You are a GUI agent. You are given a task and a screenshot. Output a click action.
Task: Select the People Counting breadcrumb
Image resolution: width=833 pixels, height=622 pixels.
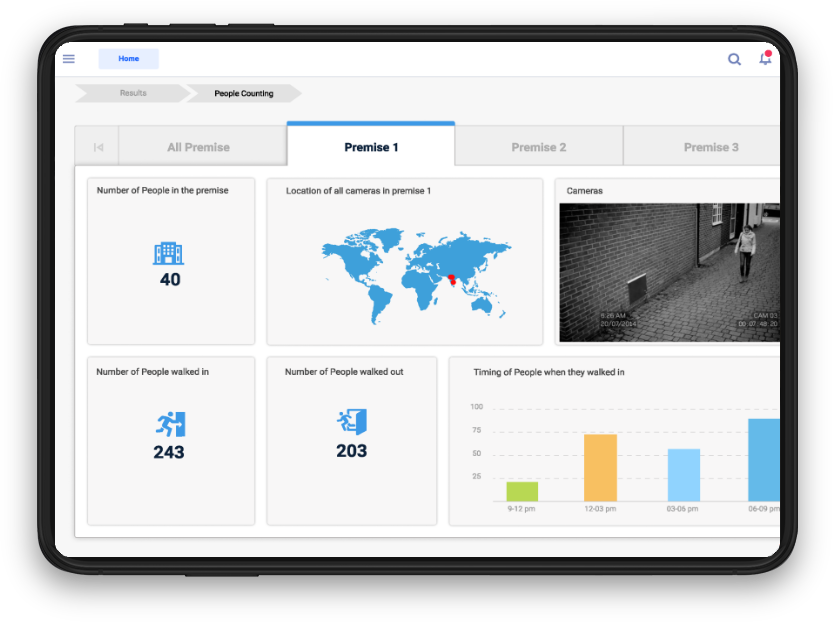coord(244,93)
